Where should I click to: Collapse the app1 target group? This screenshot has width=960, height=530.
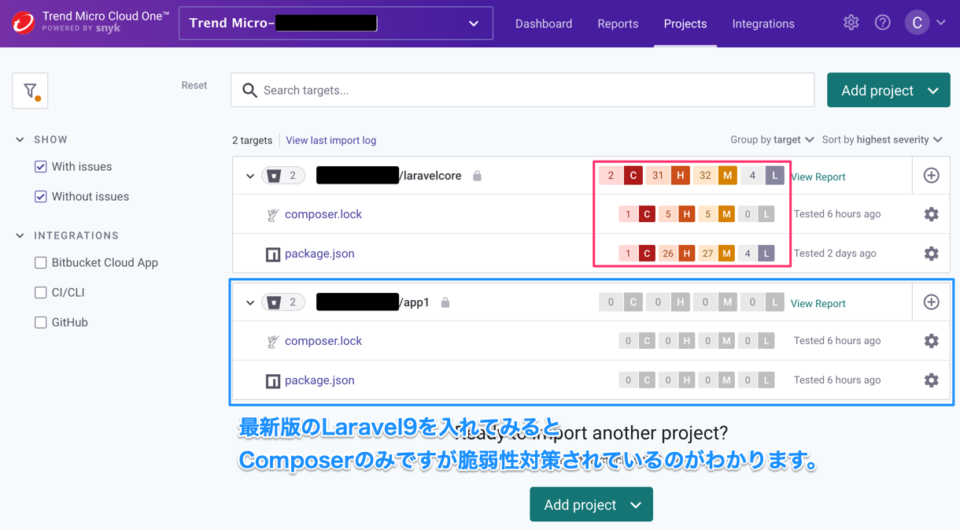(250, 302)
